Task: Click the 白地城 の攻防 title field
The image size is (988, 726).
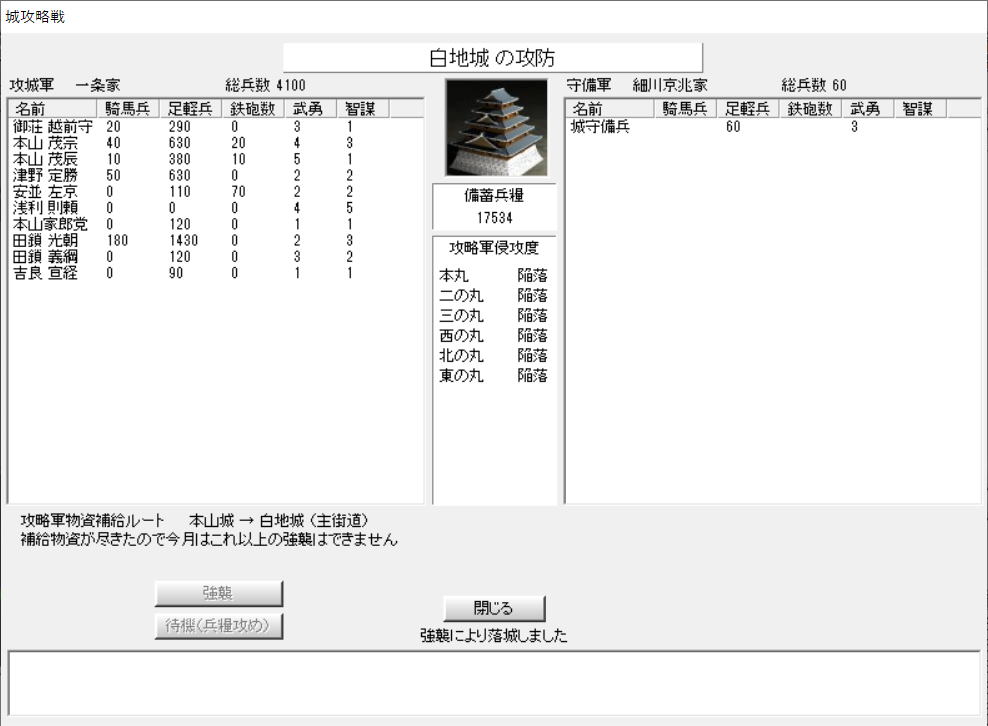Action: [493, 58]
